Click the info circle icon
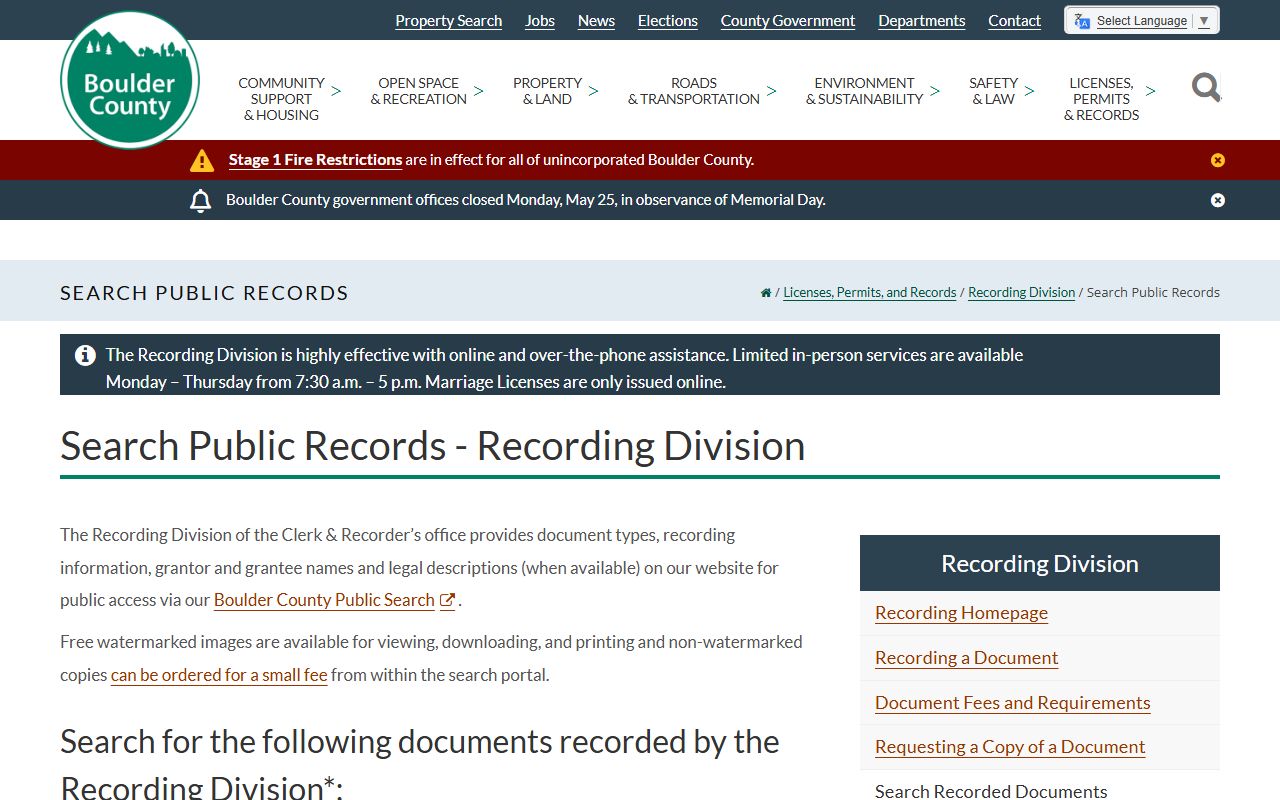The height and width of the screenshot is (800, 1280). tap(86, 355)
